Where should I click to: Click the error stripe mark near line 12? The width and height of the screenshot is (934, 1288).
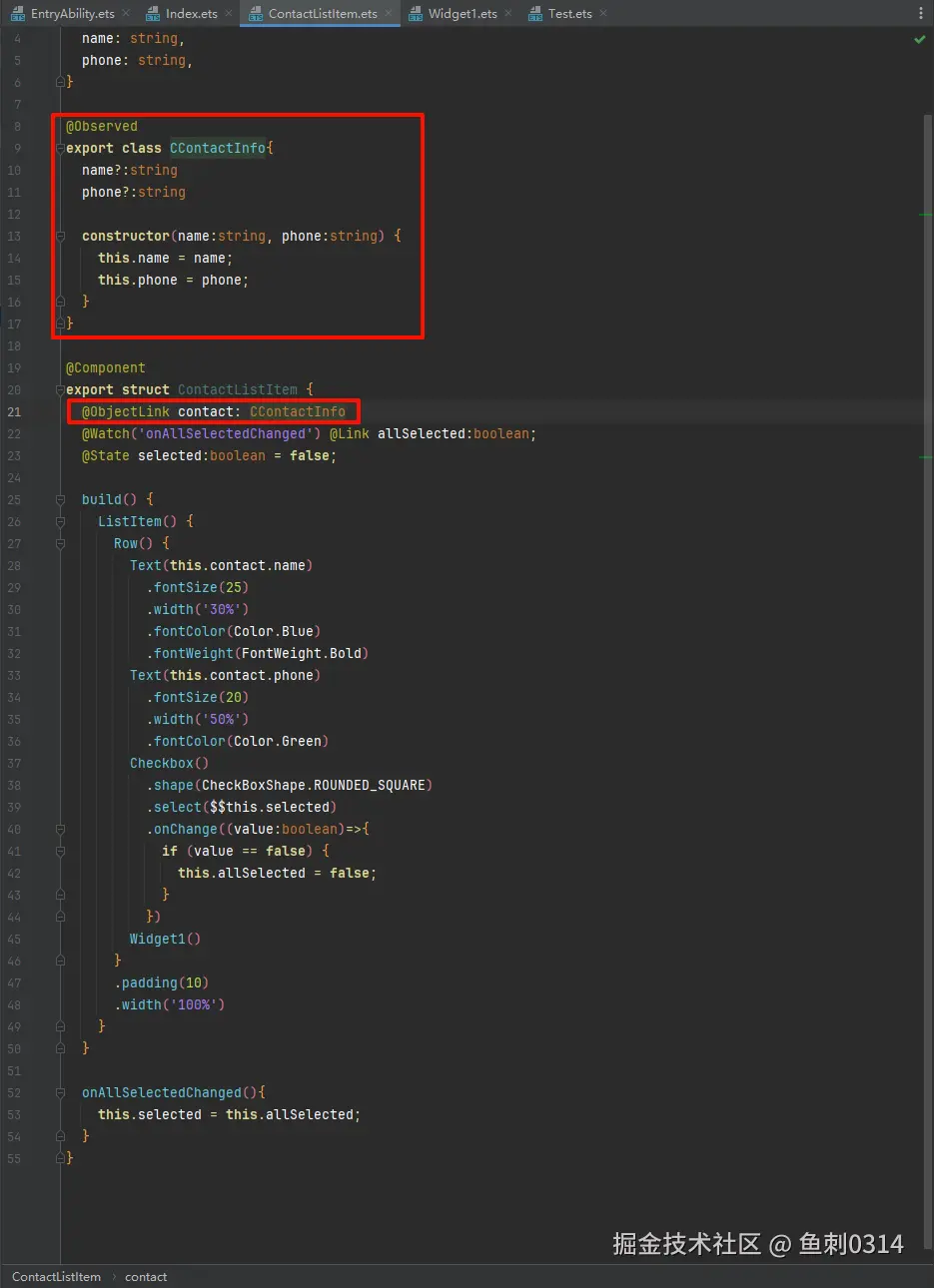[x=925, y=215]
